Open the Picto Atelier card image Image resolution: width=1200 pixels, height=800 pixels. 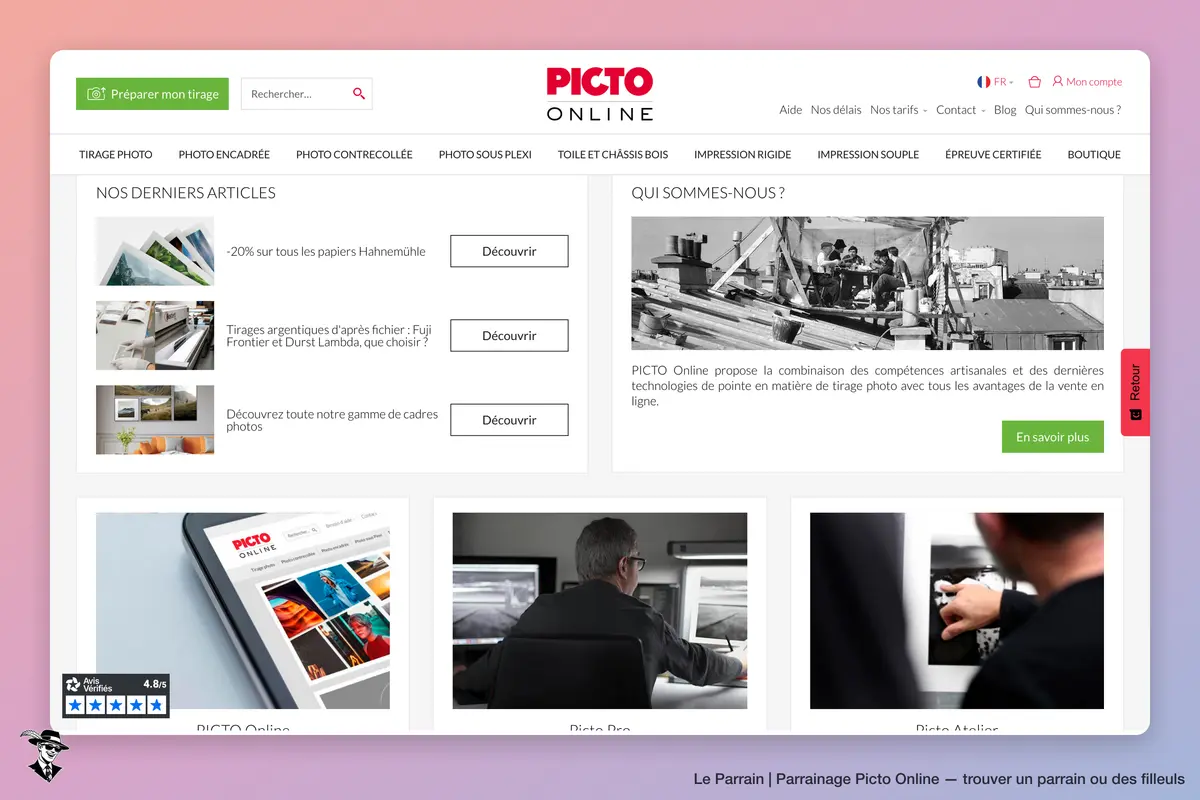(957, 611)
